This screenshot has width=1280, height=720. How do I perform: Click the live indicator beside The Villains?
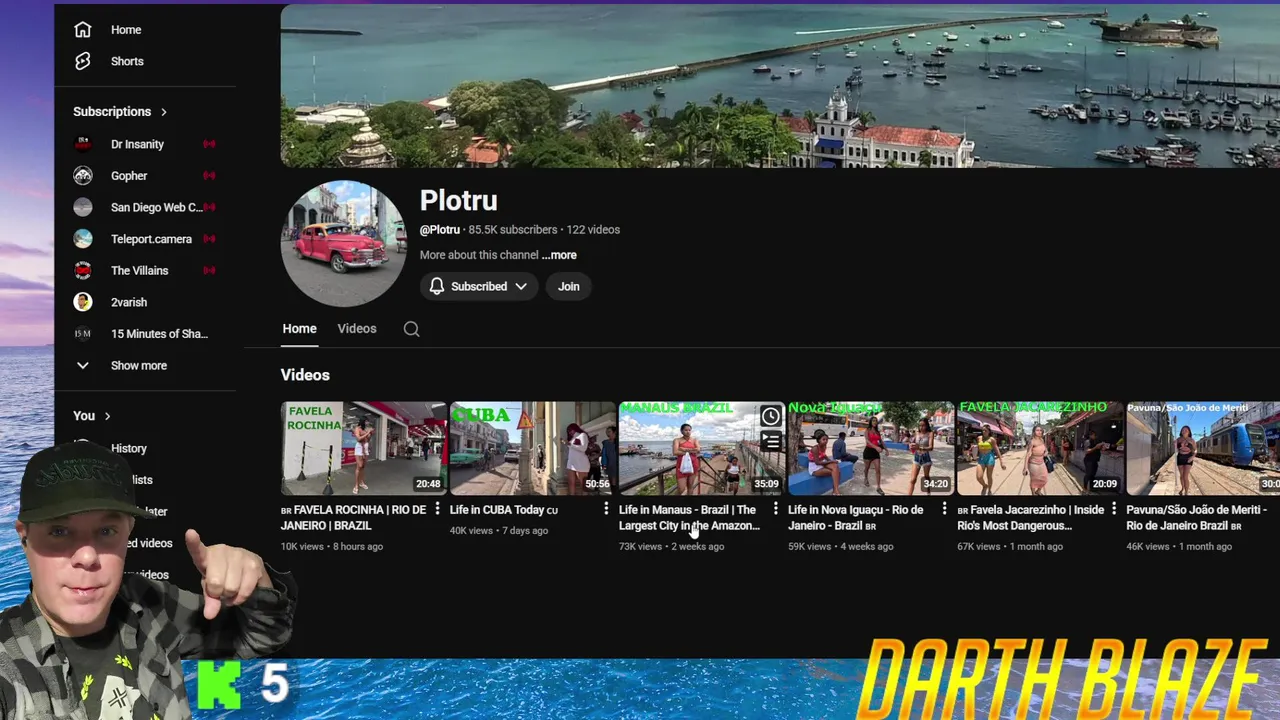[x=209, y=271]
